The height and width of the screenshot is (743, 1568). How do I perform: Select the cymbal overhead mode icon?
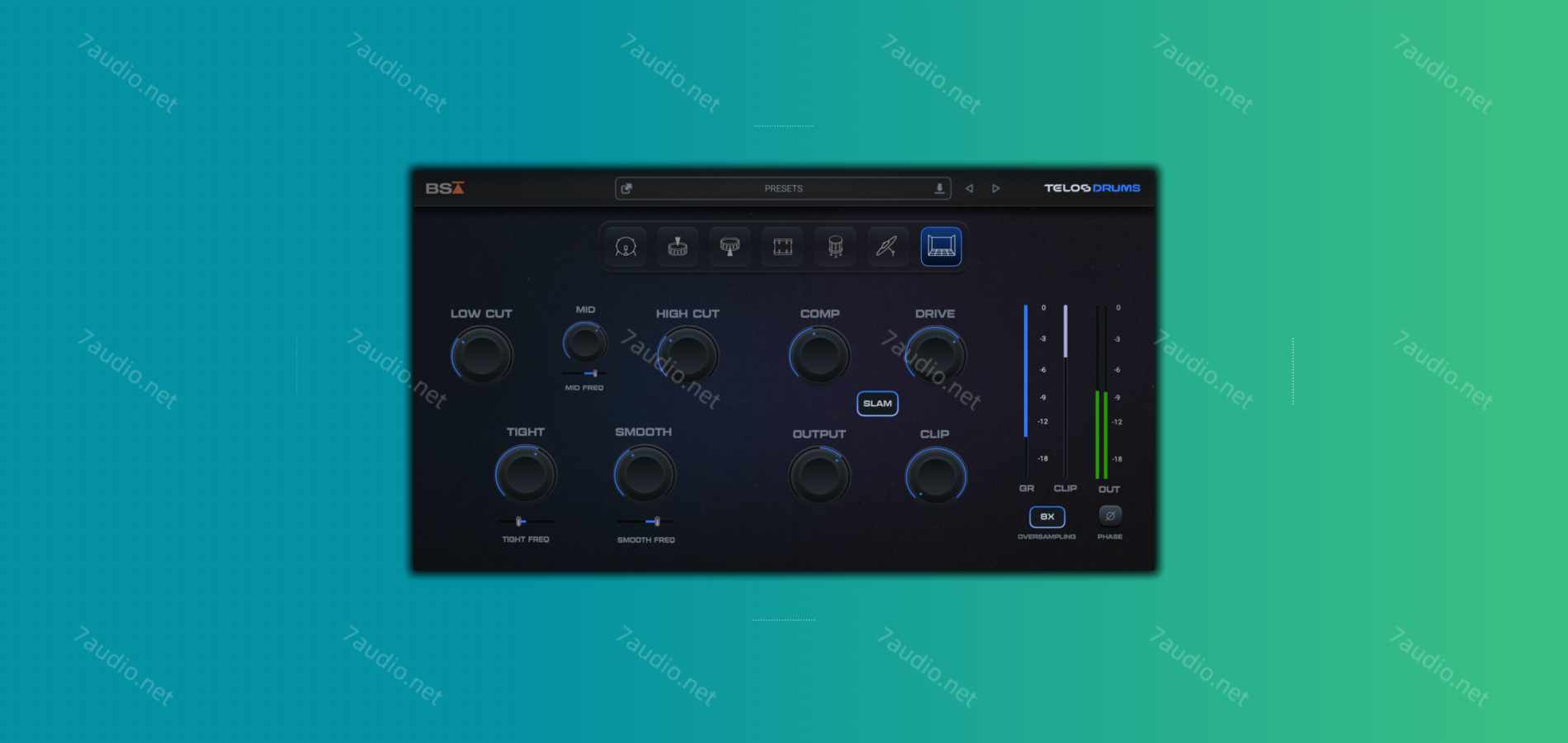tap(887, 246)
